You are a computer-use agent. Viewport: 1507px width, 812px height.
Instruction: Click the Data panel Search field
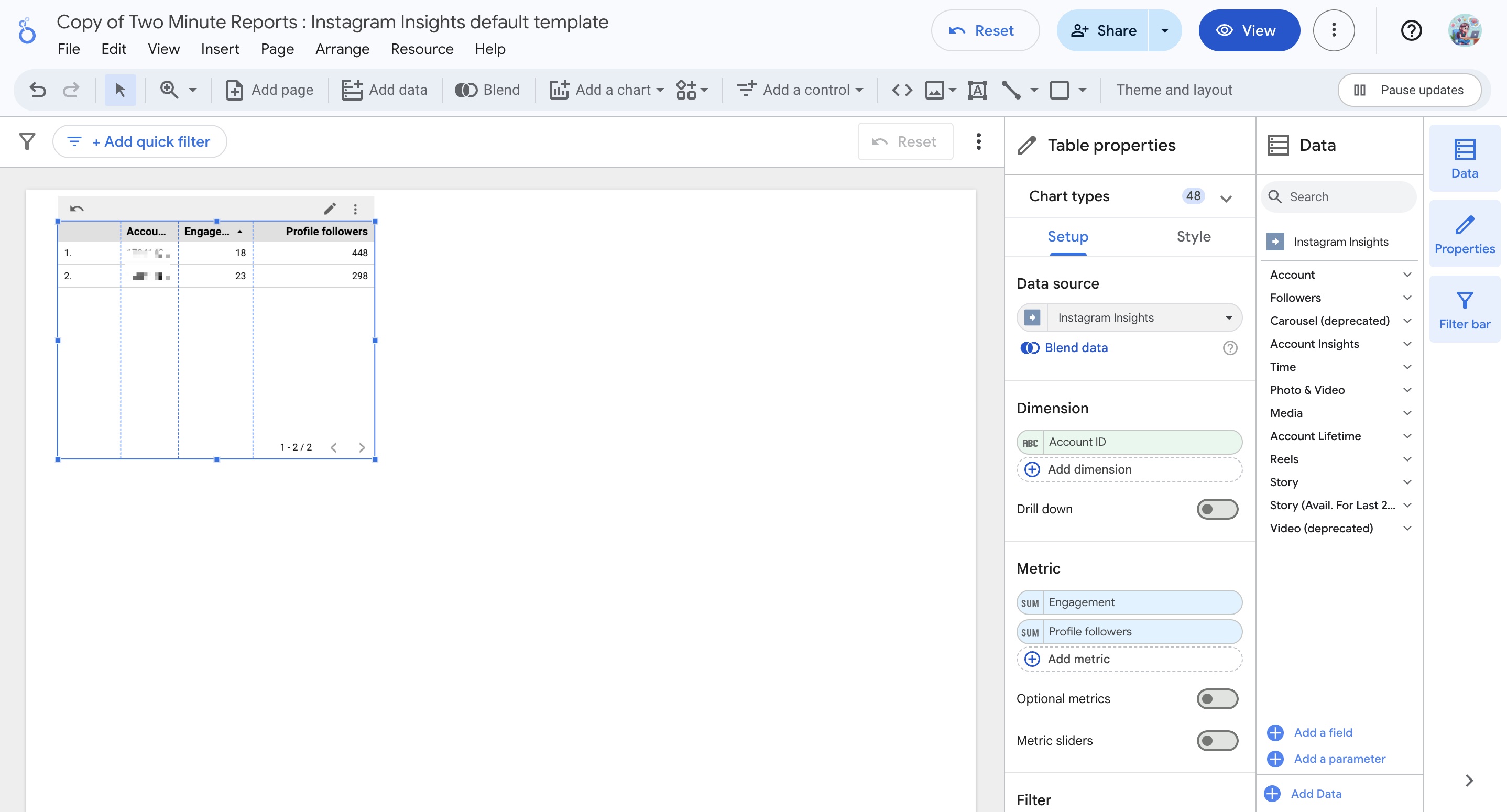1339,196
